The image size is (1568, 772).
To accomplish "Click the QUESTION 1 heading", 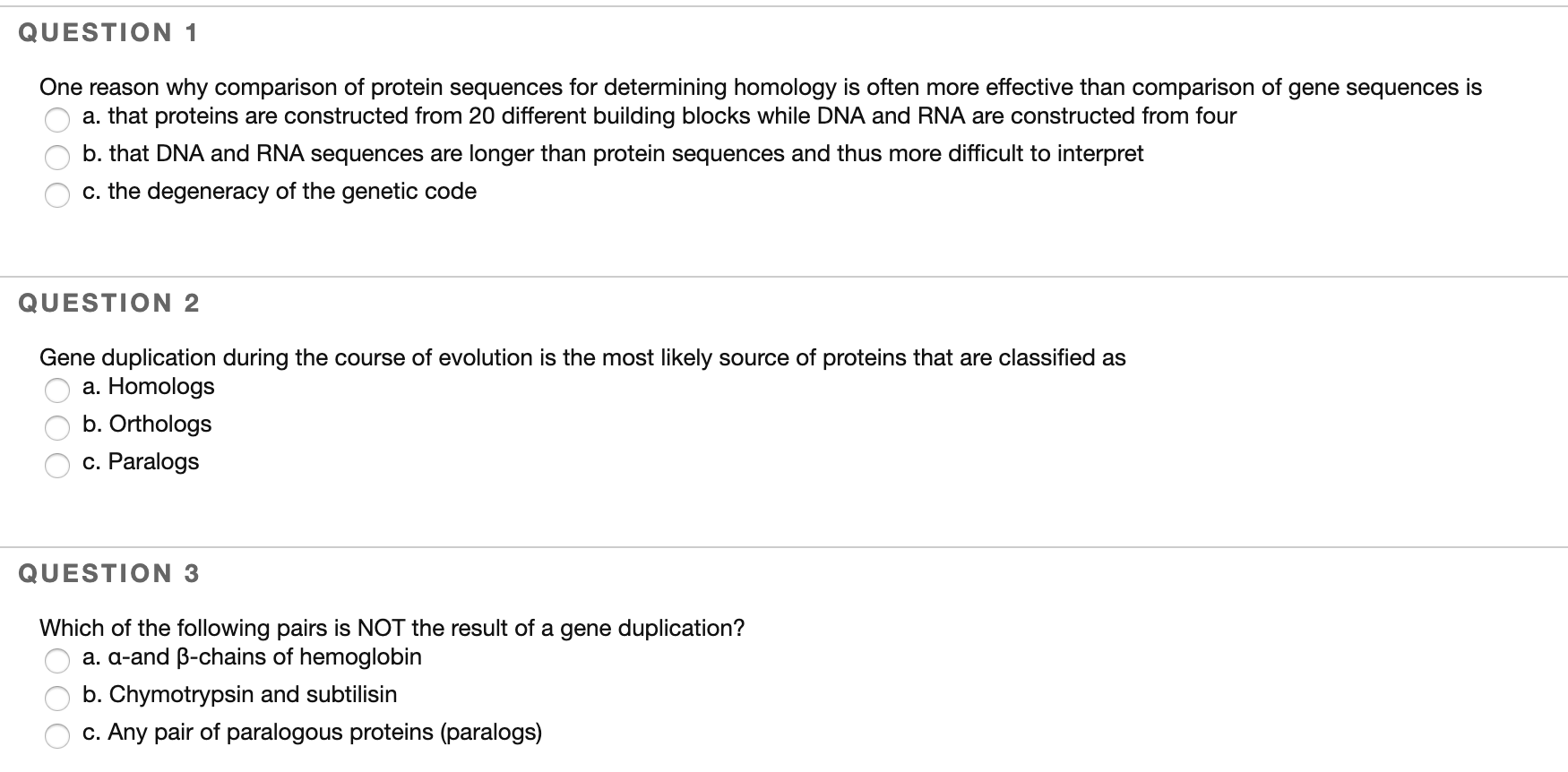I will click(x=108, y=32).
